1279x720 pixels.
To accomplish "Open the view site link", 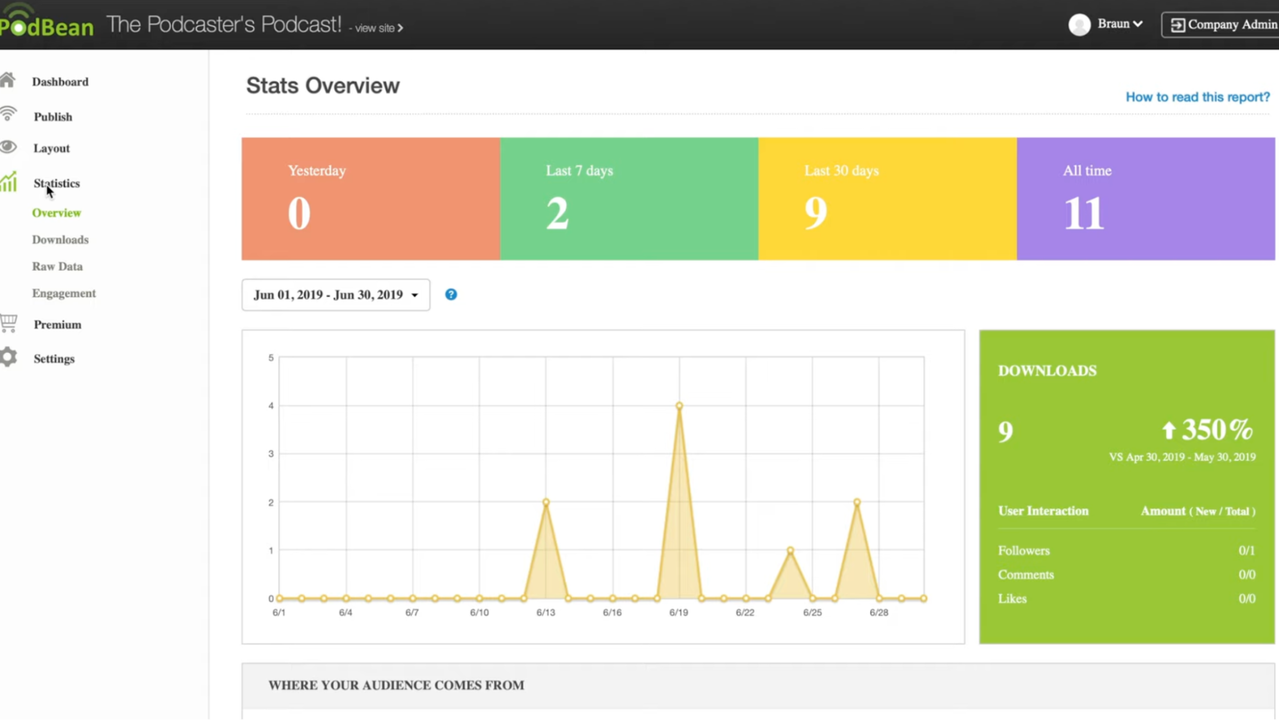I will [378, 28].
